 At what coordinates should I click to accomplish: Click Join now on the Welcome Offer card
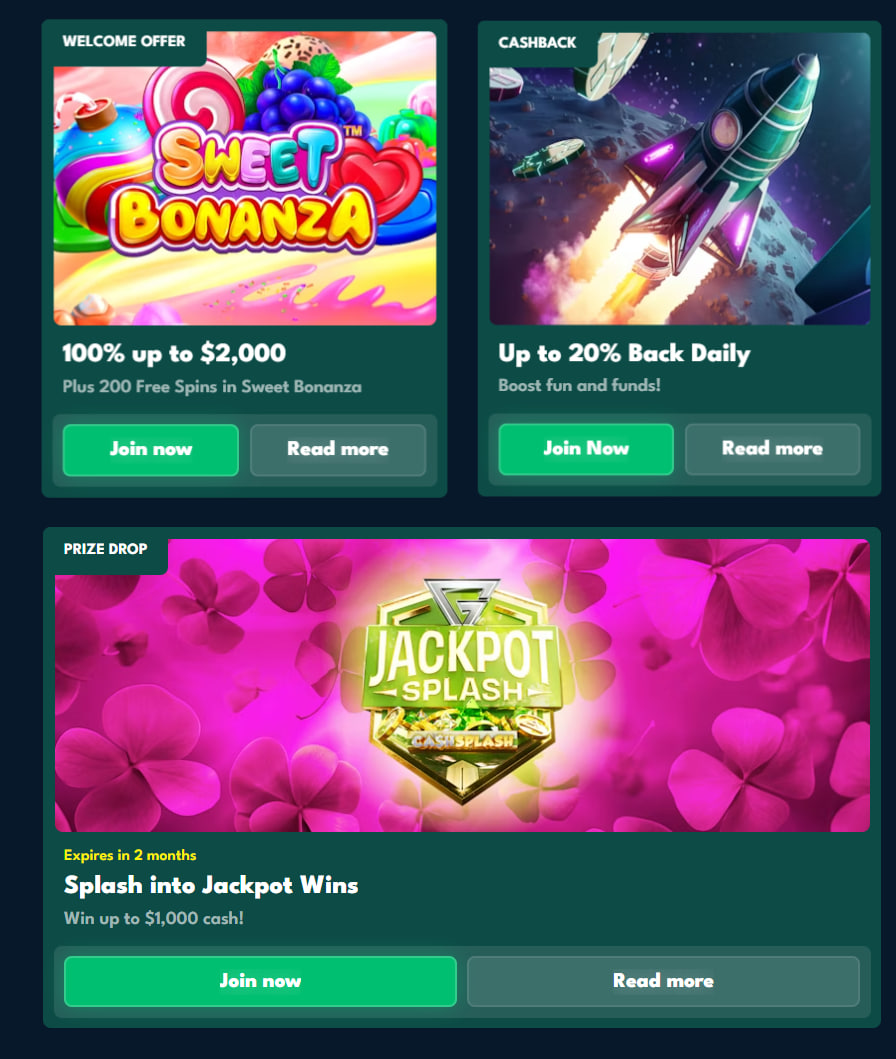click(150, 449)
